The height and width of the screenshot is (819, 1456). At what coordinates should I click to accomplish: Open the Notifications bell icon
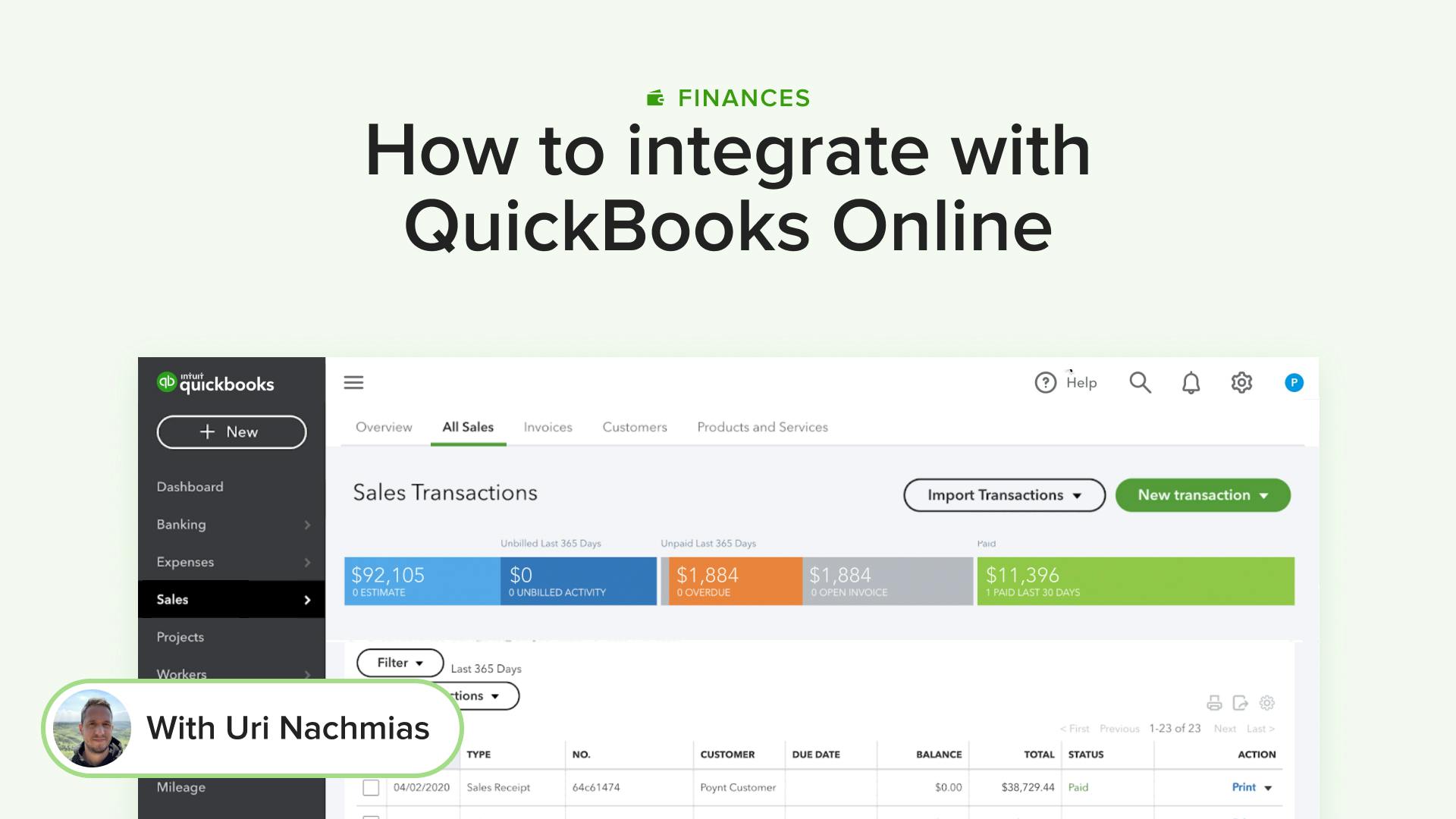(1191, 382)
